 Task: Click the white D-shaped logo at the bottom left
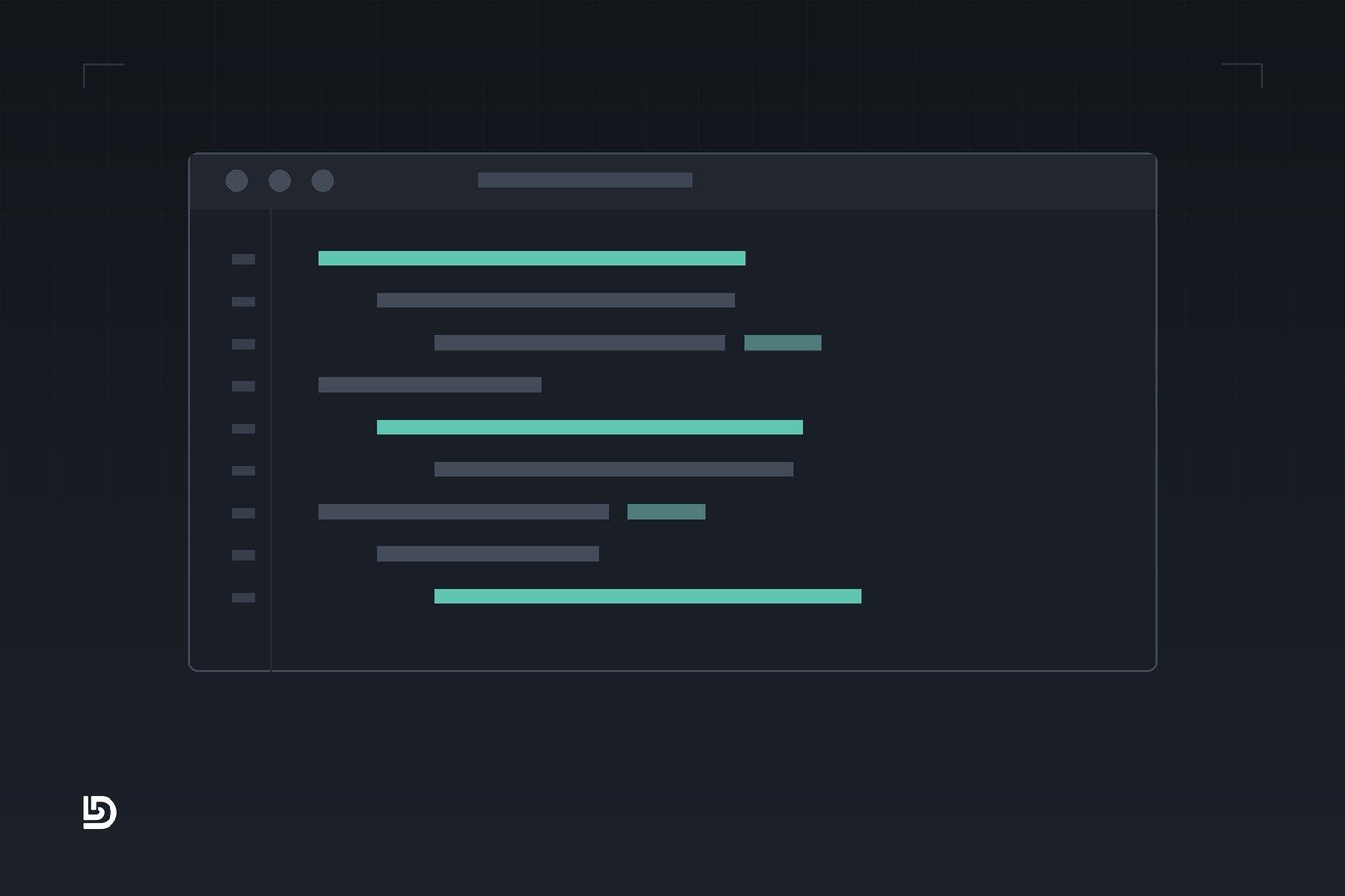[100, 812]
